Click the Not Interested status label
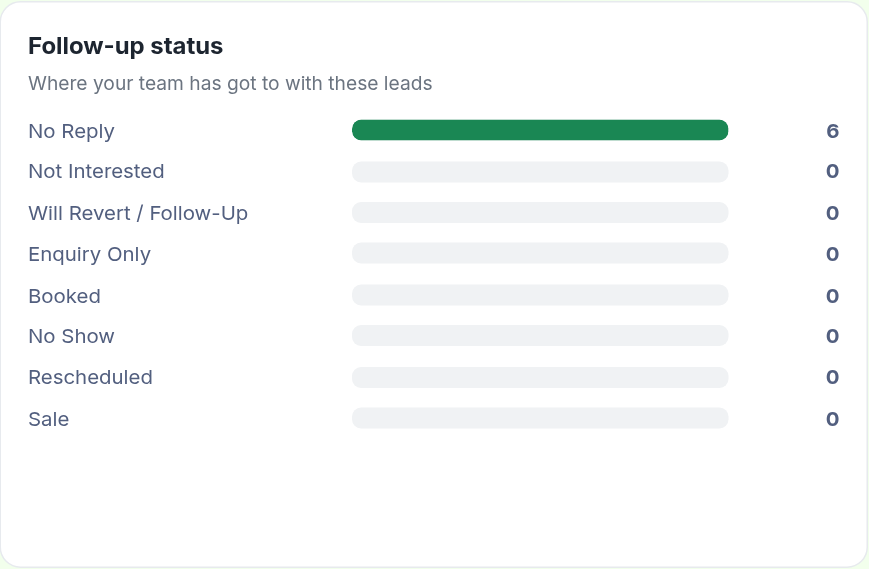This screenshot has width=869, height=569. pyautogui.click(x=96, y=171)
